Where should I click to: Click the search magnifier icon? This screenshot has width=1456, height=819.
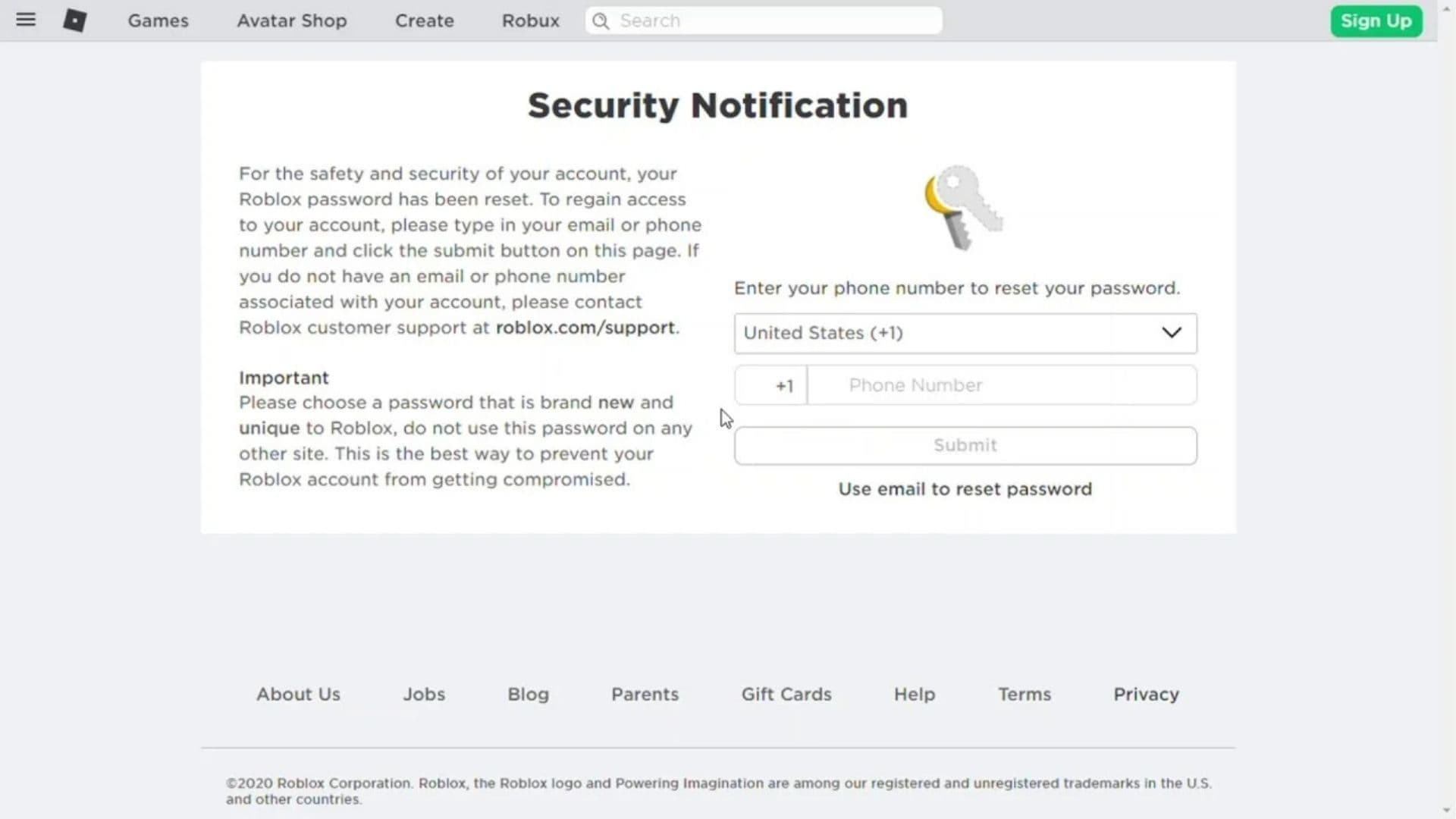coord(600,20)
